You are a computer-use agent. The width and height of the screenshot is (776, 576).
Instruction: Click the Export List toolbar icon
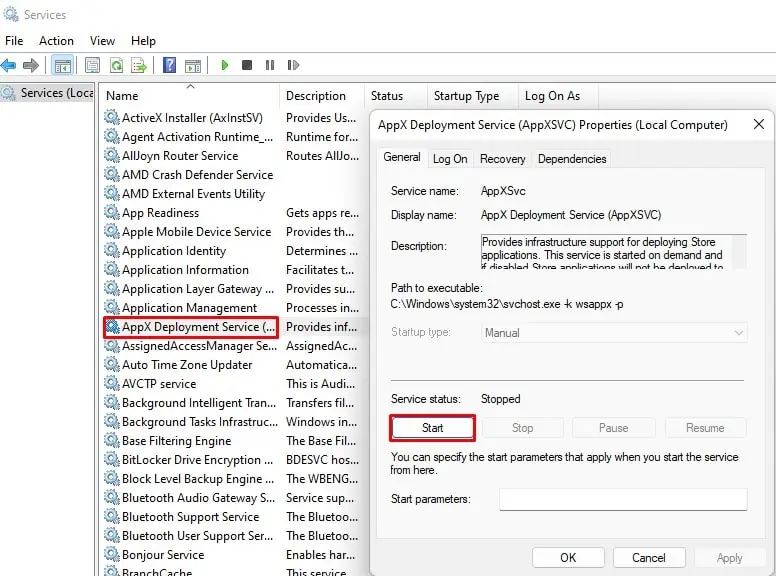139,65
